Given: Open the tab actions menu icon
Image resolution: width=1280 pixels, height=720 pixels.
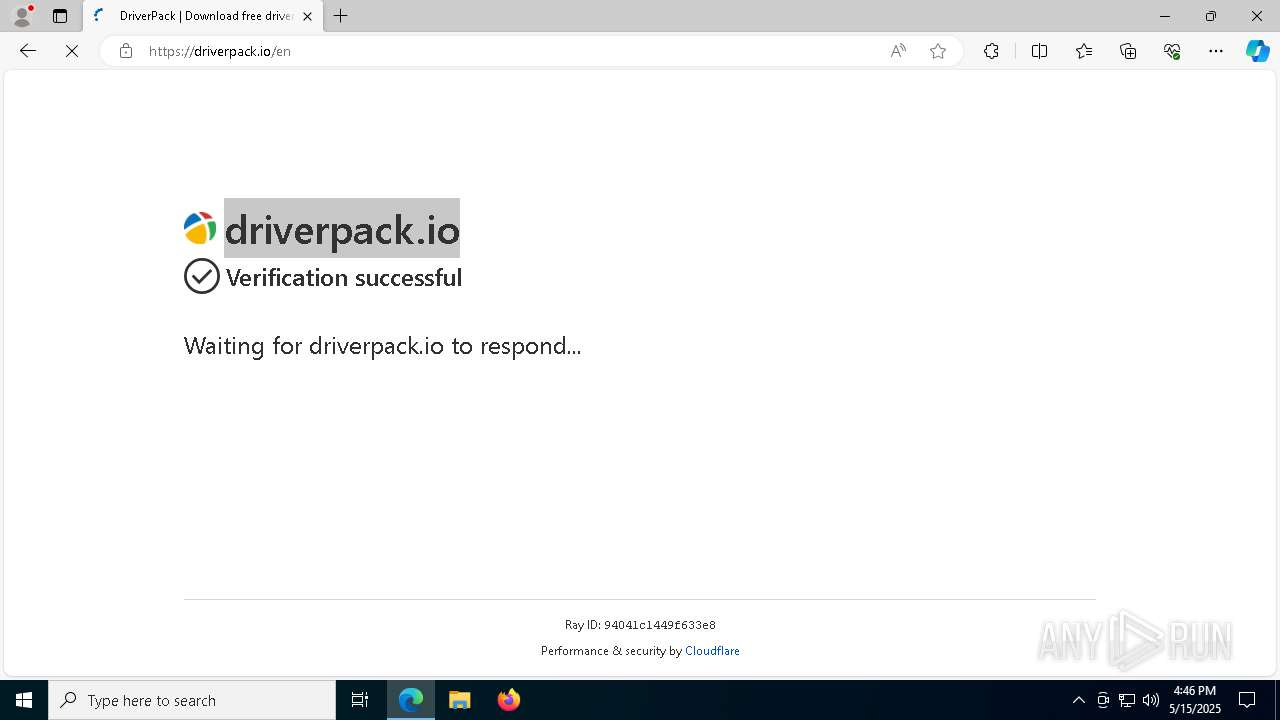Looking at the screenshot, I should click(x=60, y=16).
